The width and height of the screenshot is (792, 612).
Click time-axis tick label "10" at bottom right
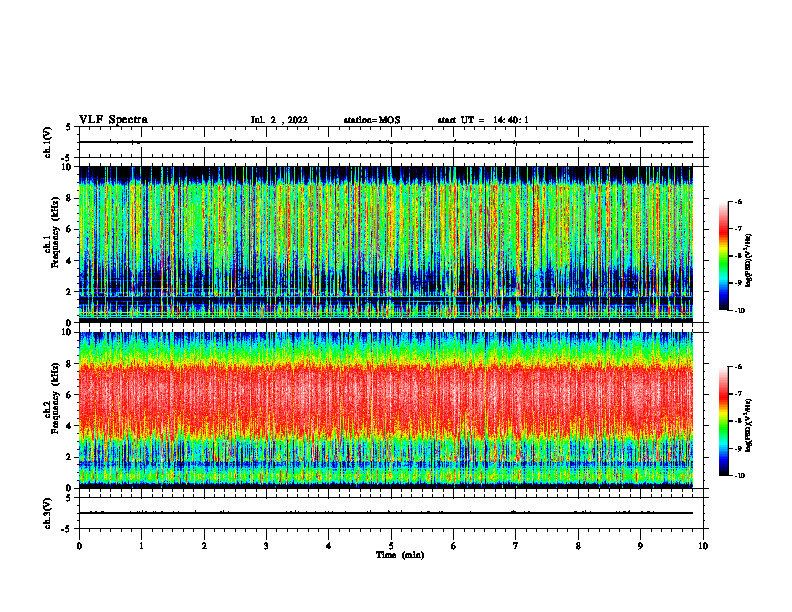click(703, 546)
